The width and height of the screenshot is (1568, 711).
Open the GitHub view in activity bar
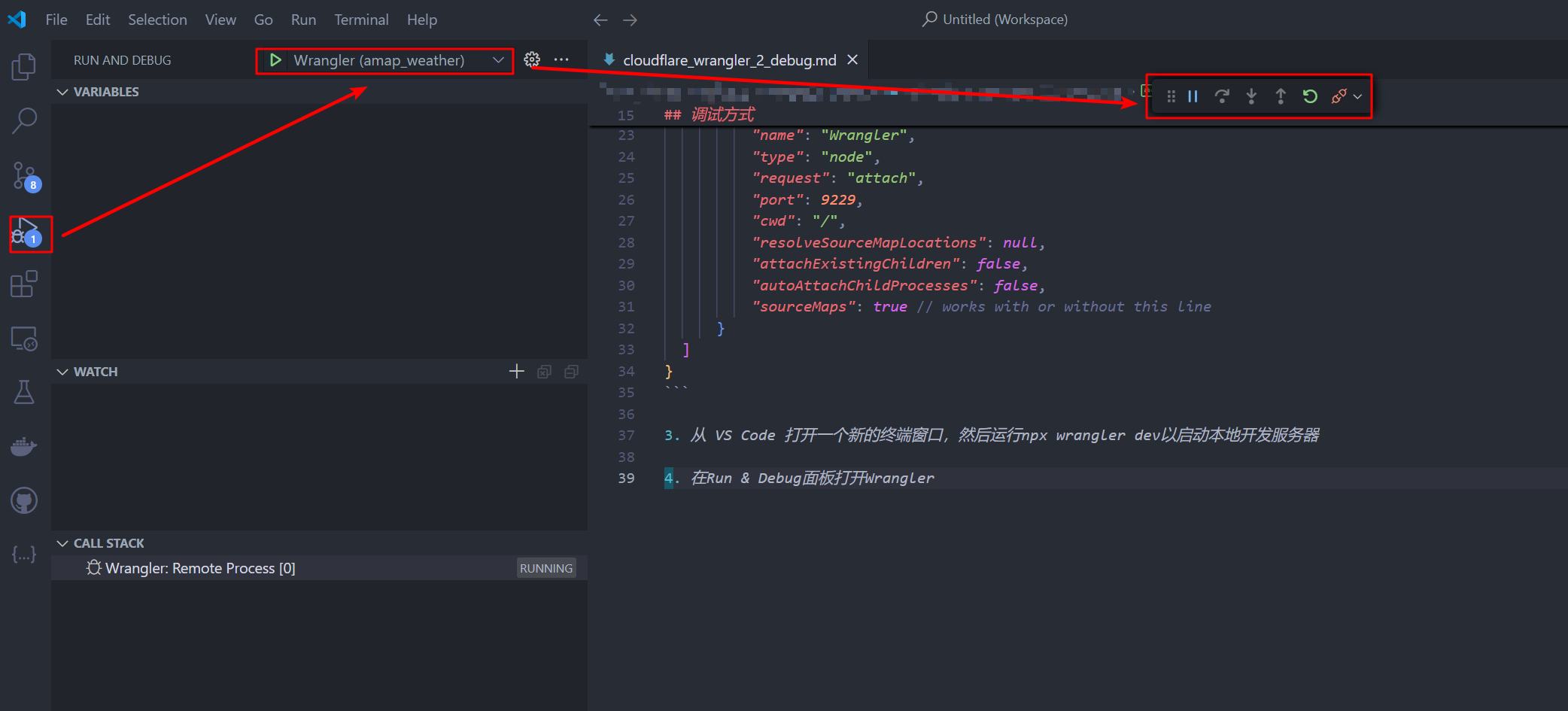pos(24,500)
